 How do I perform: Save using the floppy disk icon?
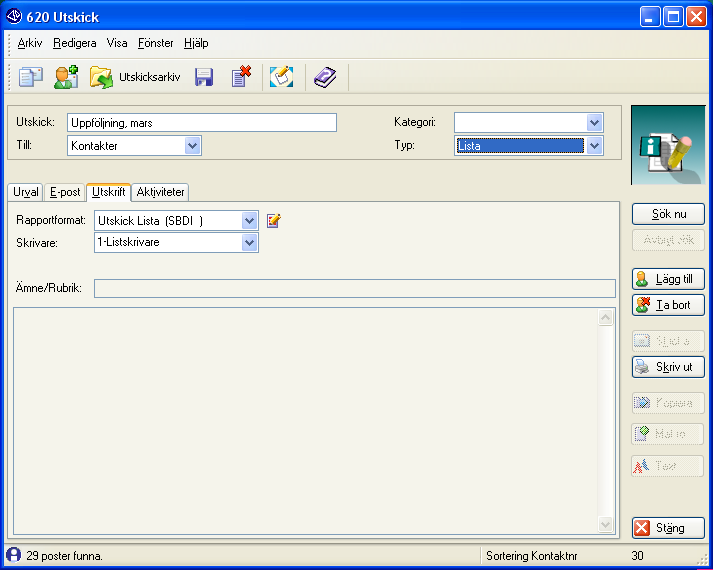pos(204,77)
